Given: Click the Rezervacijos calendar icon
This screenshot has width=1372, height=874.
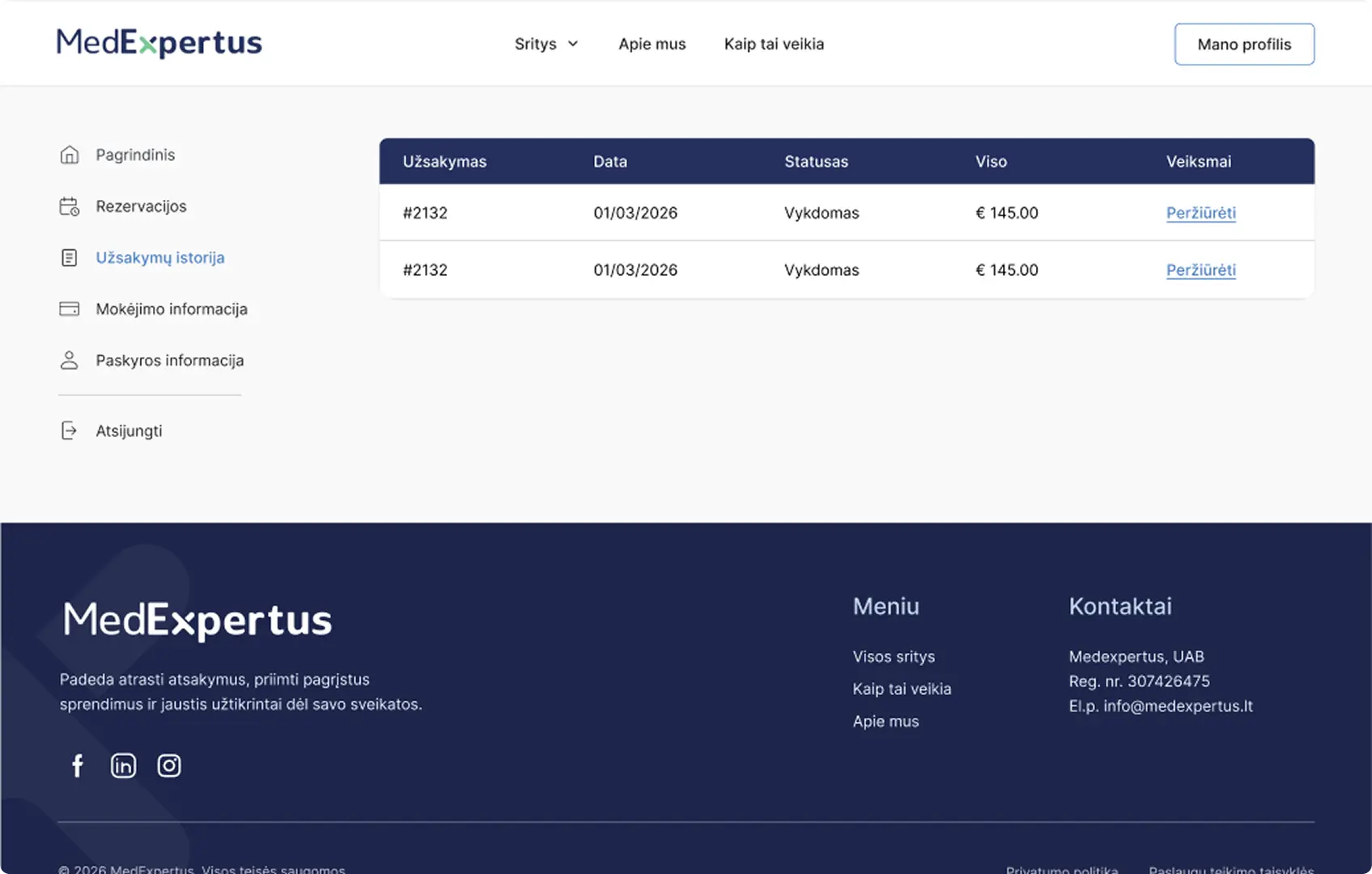Looking at the screenshot, I should point(70,206).
